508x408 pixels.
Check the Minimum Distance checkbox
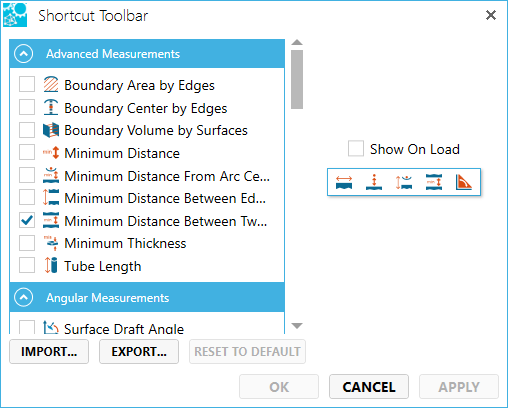point(27,152)
